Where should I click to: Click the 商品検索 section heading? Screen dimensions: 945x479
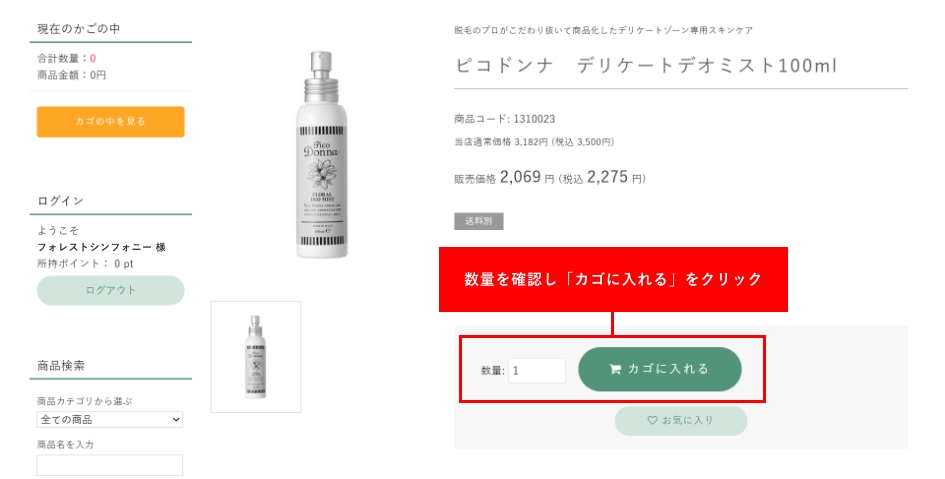click(61, 365)
